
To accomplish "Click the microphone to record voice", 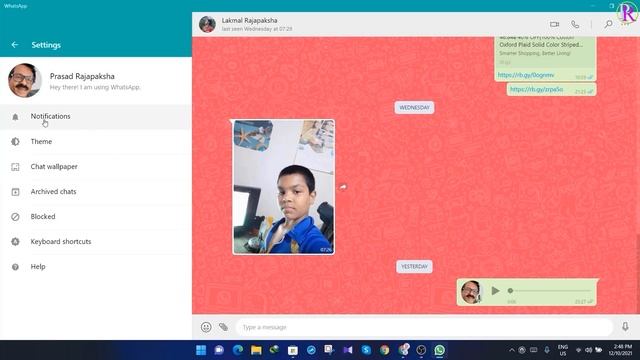I will point(625,327).
